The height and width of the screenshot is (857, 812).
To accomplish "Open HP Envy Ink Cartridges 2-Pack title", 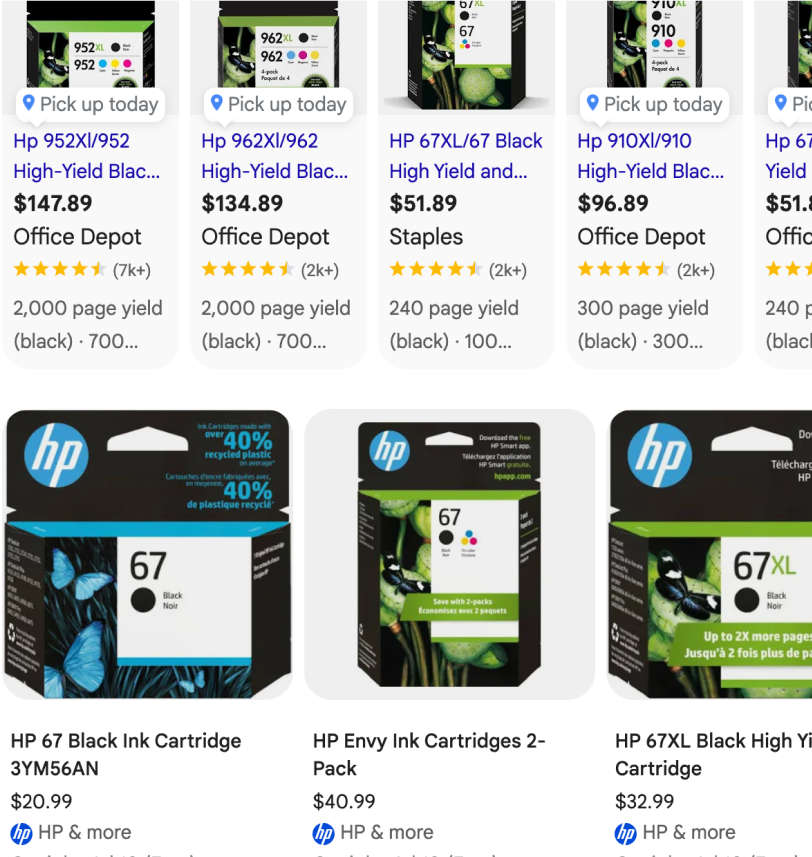I will 429,755.
